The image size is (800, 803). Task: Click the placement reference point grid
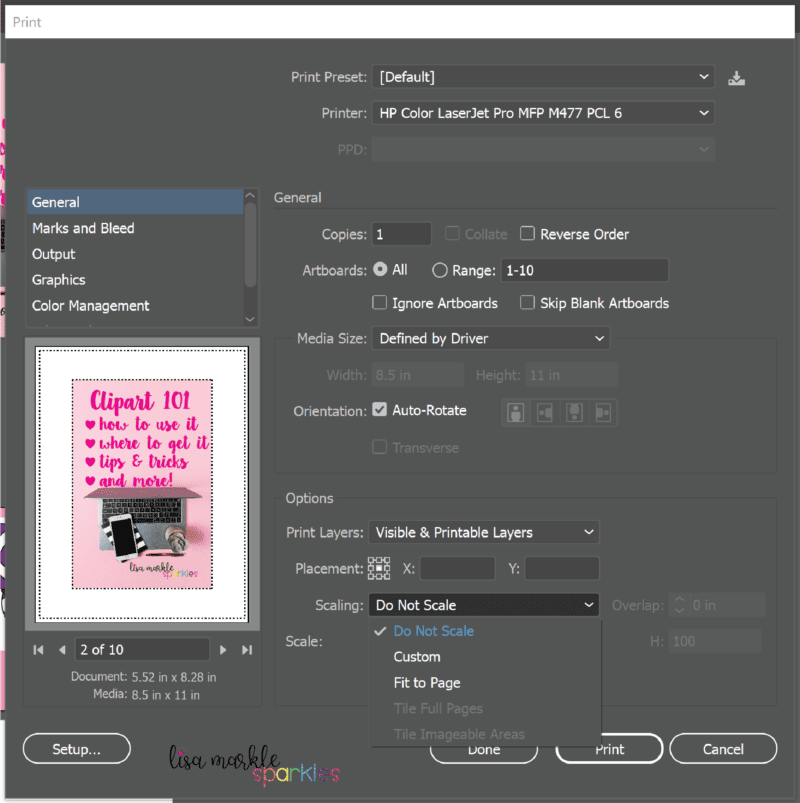[x=379, y=567]
